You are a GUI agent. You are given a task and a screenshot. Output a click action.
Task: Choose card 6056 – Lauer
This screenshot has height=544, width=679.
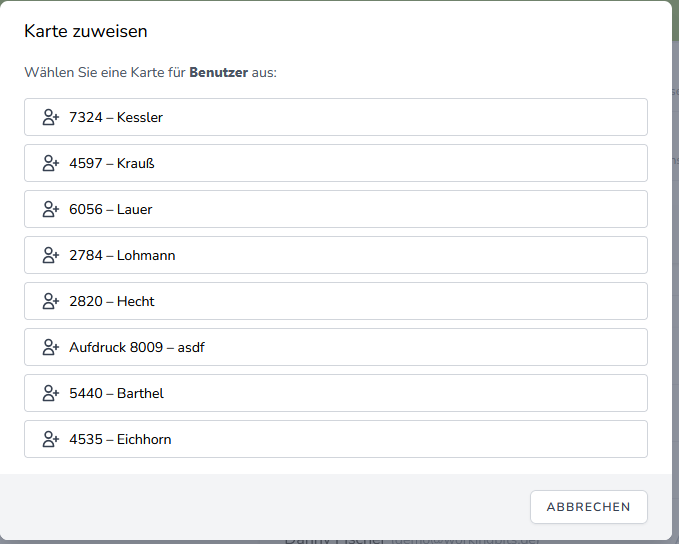(x=336, y=209)
